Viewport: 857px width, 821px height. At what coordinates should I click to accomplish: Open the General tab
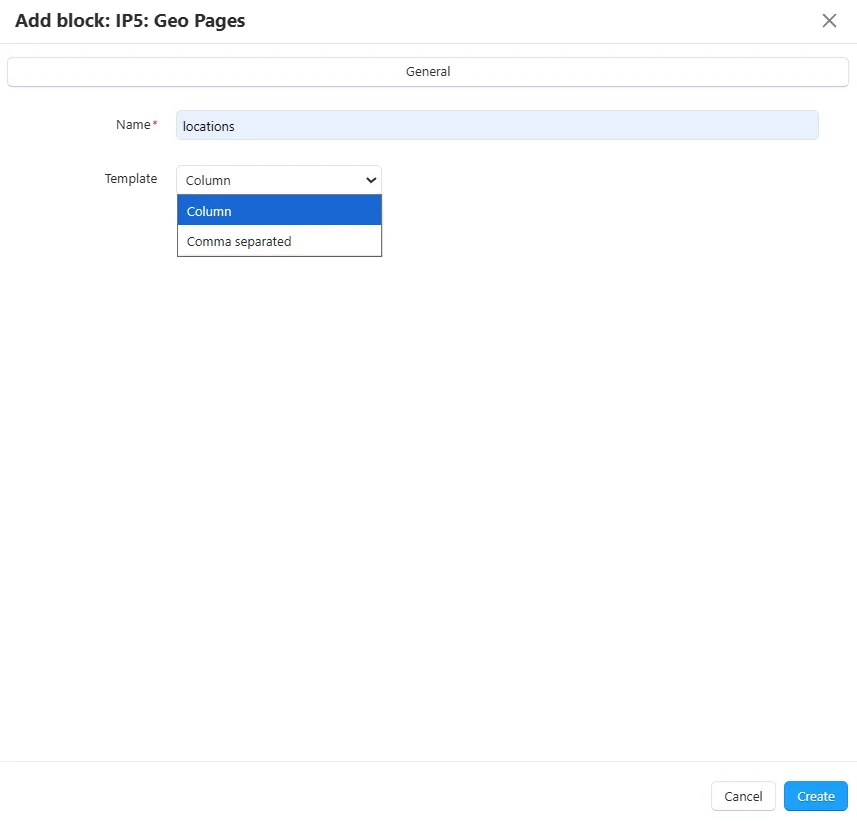[x=428, y=72]
